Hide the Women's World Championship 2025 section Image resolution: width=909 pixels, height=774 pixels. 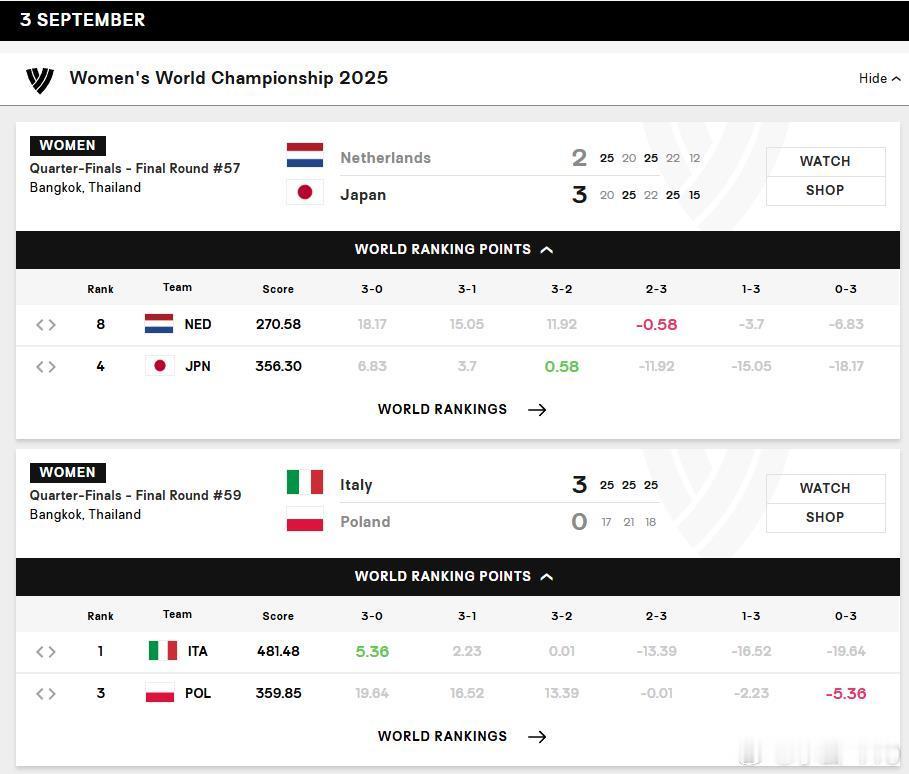point(879,78)
